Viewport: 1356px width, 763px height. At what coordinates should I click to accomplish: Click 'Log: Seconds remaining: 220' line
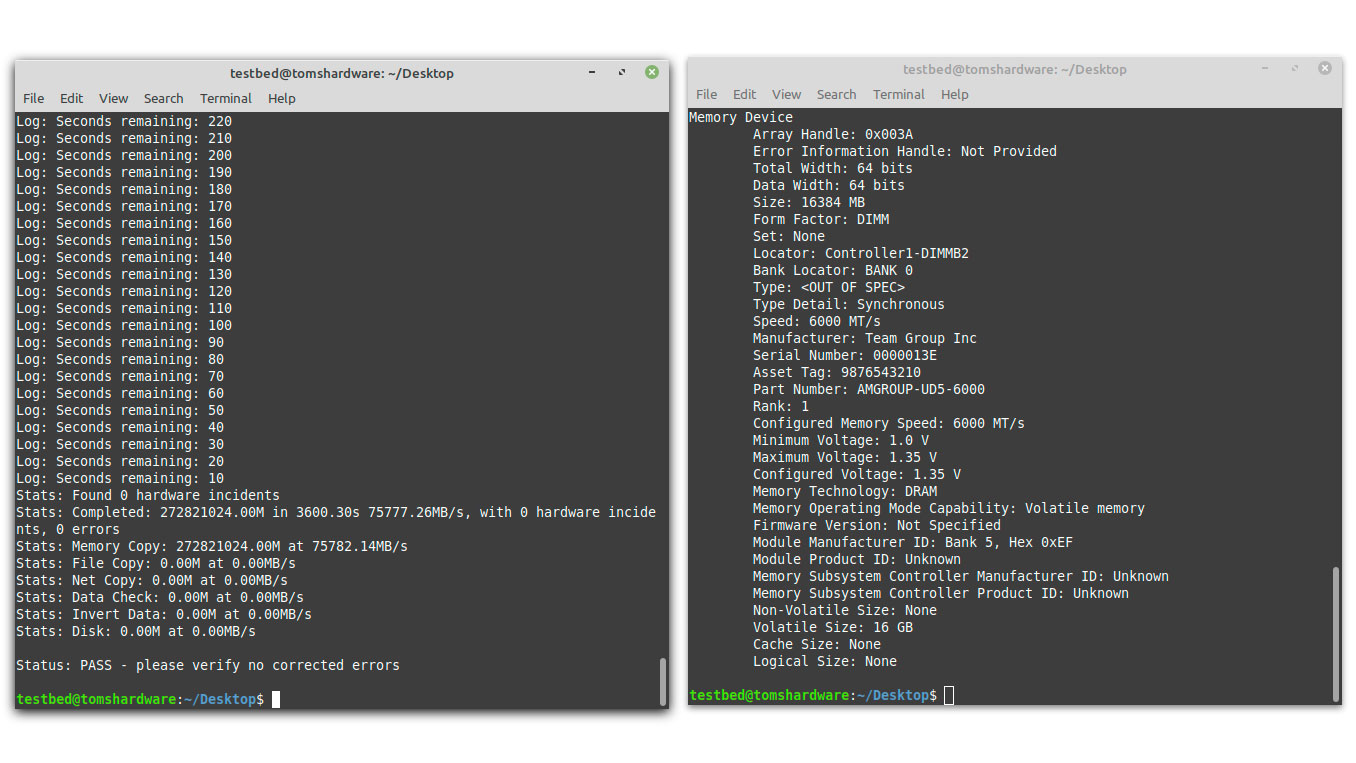pyautogui.click(x=124, y=121)
